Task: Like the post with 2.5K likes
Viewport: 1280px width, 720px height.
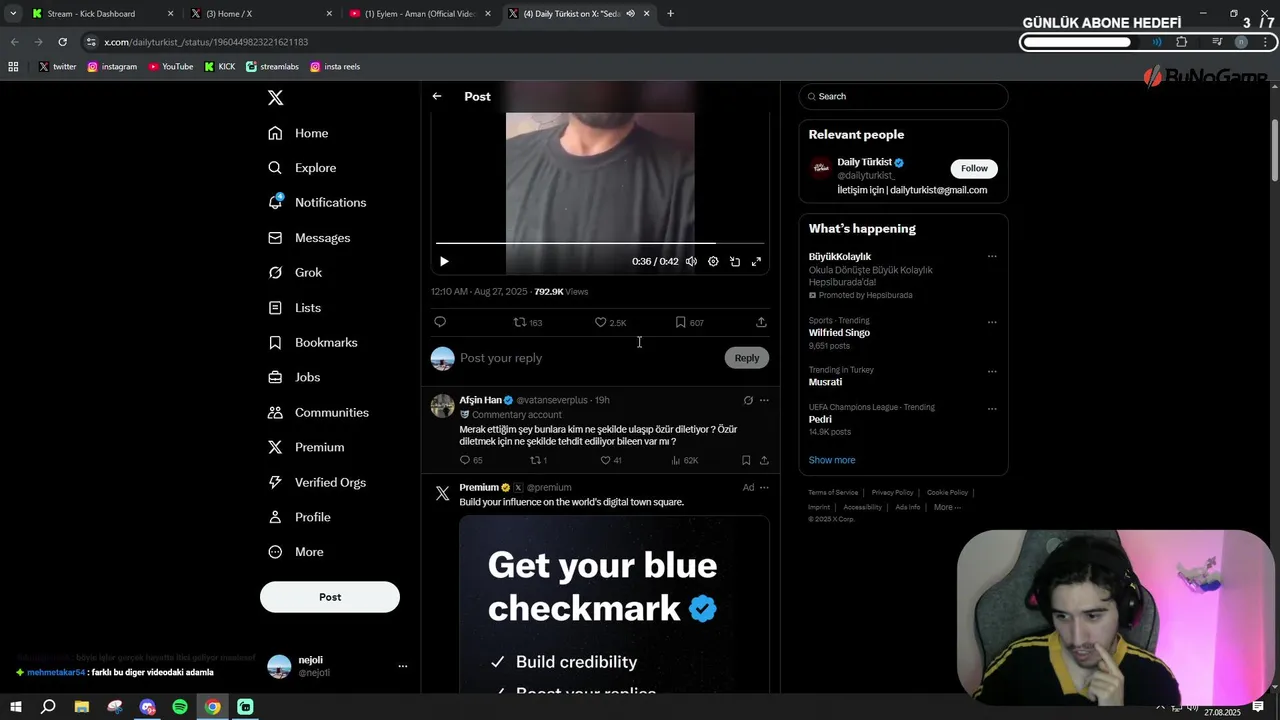Action: click(610, 322)
